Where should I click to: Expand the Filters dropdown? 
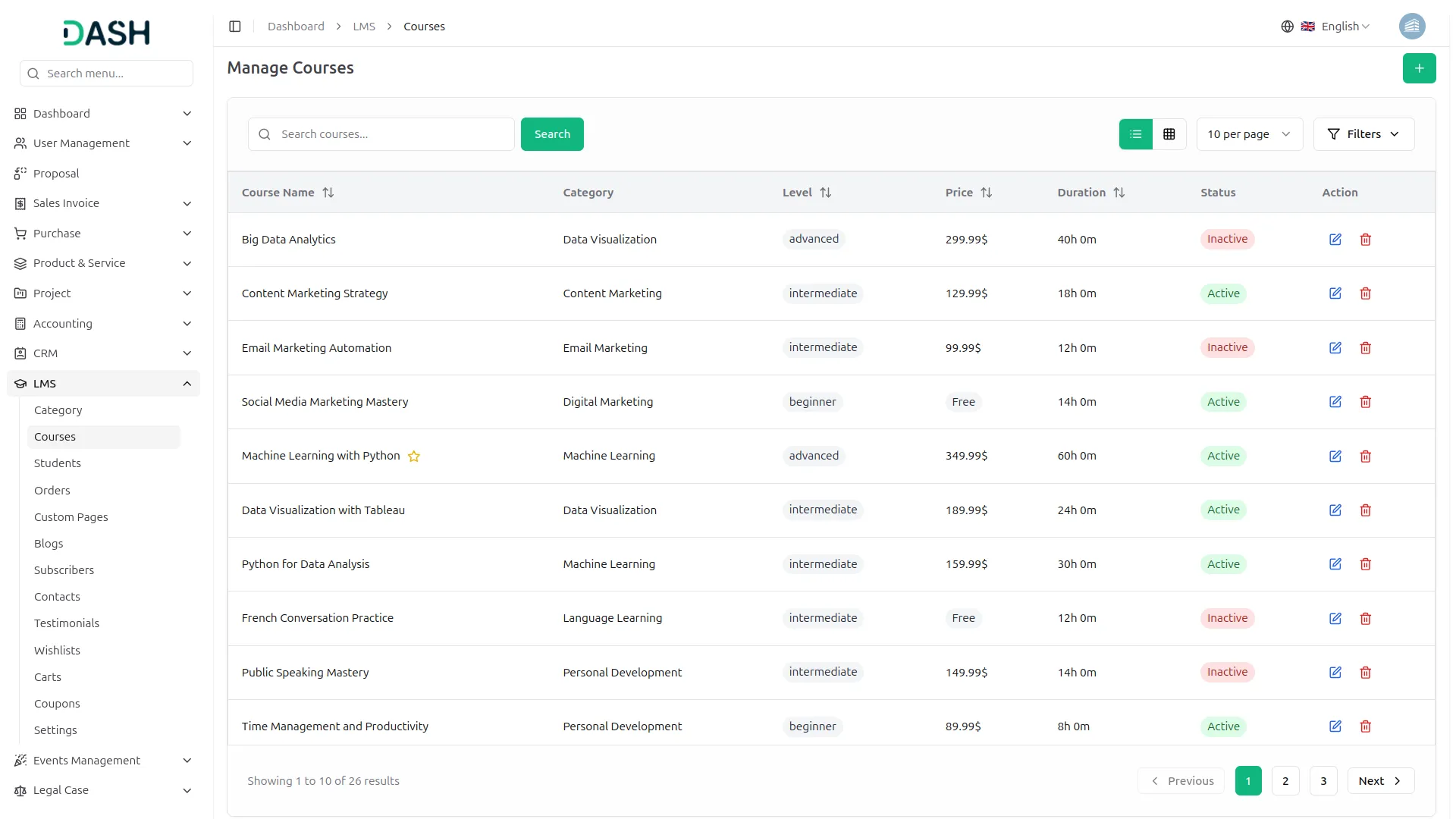pos(1363,134)
